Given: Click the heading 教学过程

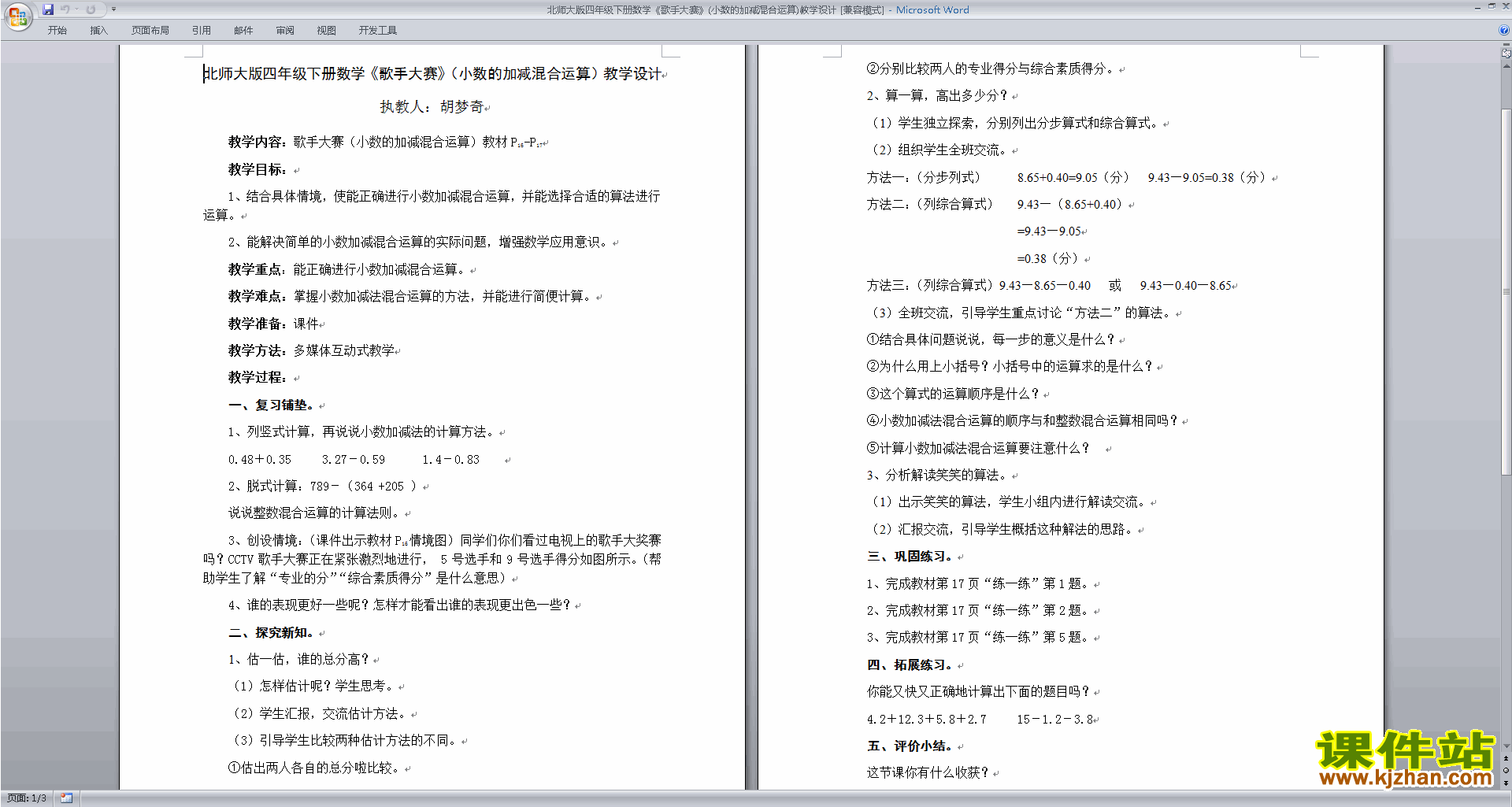Looking at the screenshot, I should click(x=257, y=378).
